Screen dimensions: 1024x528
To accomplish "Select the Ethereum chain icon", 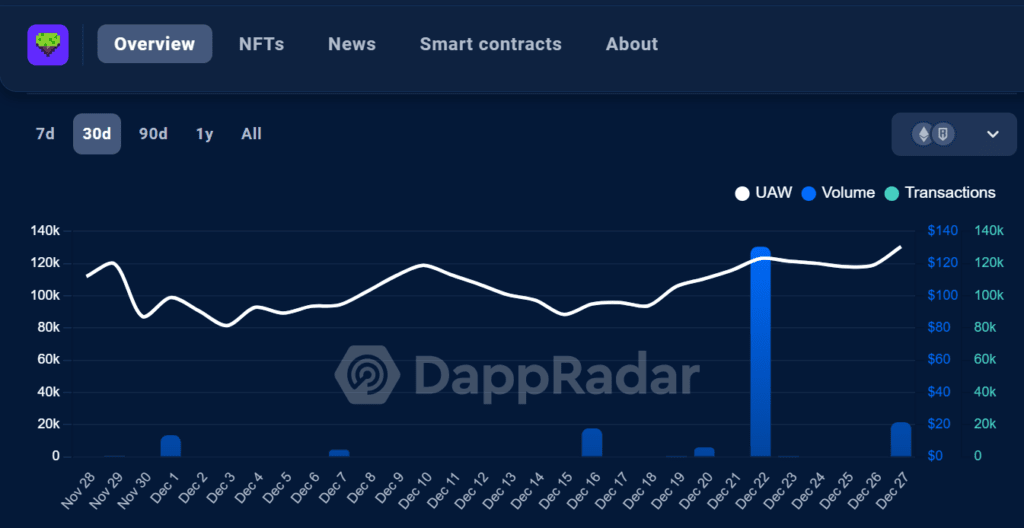I will [x=923, y=134].
